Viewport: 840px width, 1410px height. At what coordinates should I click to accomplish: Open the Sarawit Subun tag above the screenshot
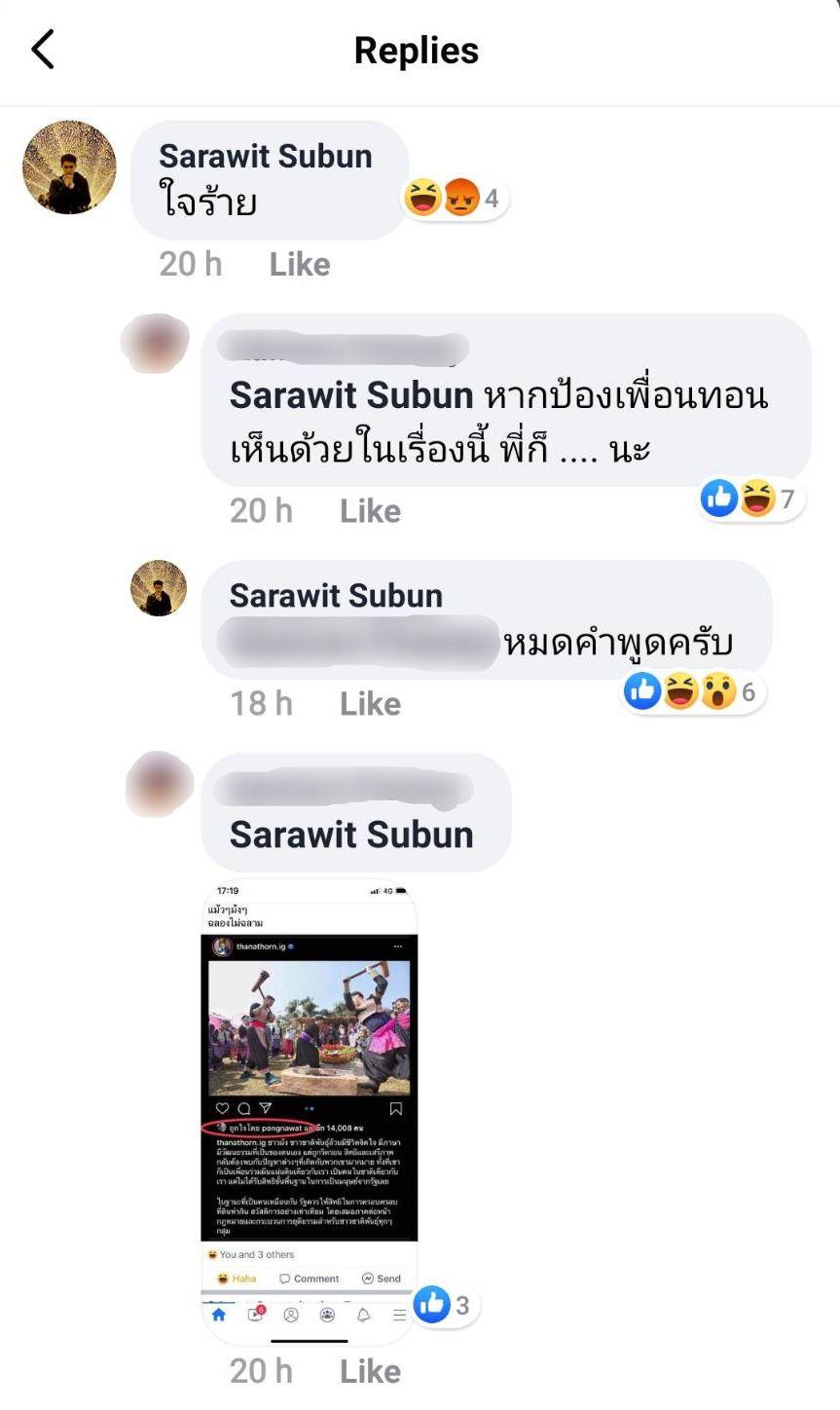[351, 835]
